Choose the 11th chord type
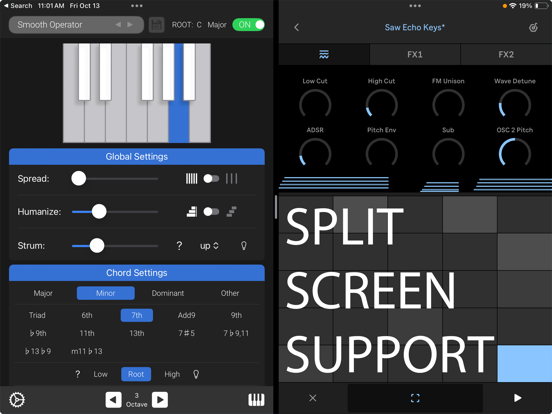552x414 pixels. click(x=87, y=333)
